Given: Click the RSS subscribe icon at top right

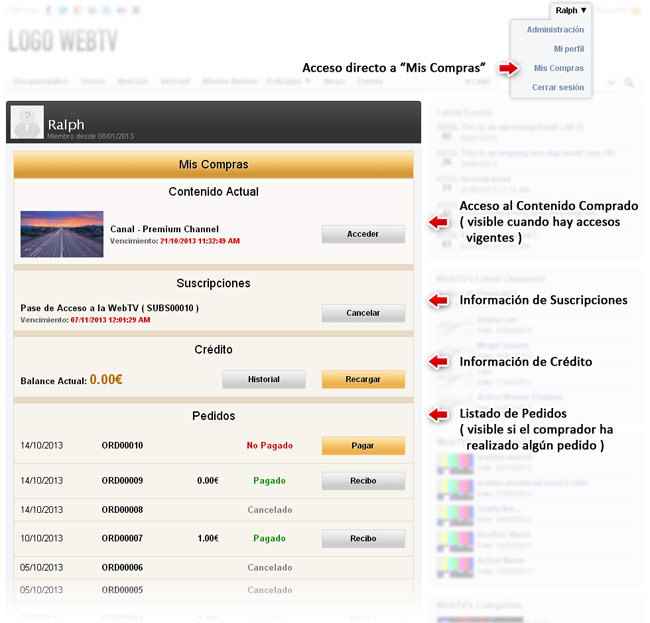Looking at the screenshot, I should click(x=635, y=10).
